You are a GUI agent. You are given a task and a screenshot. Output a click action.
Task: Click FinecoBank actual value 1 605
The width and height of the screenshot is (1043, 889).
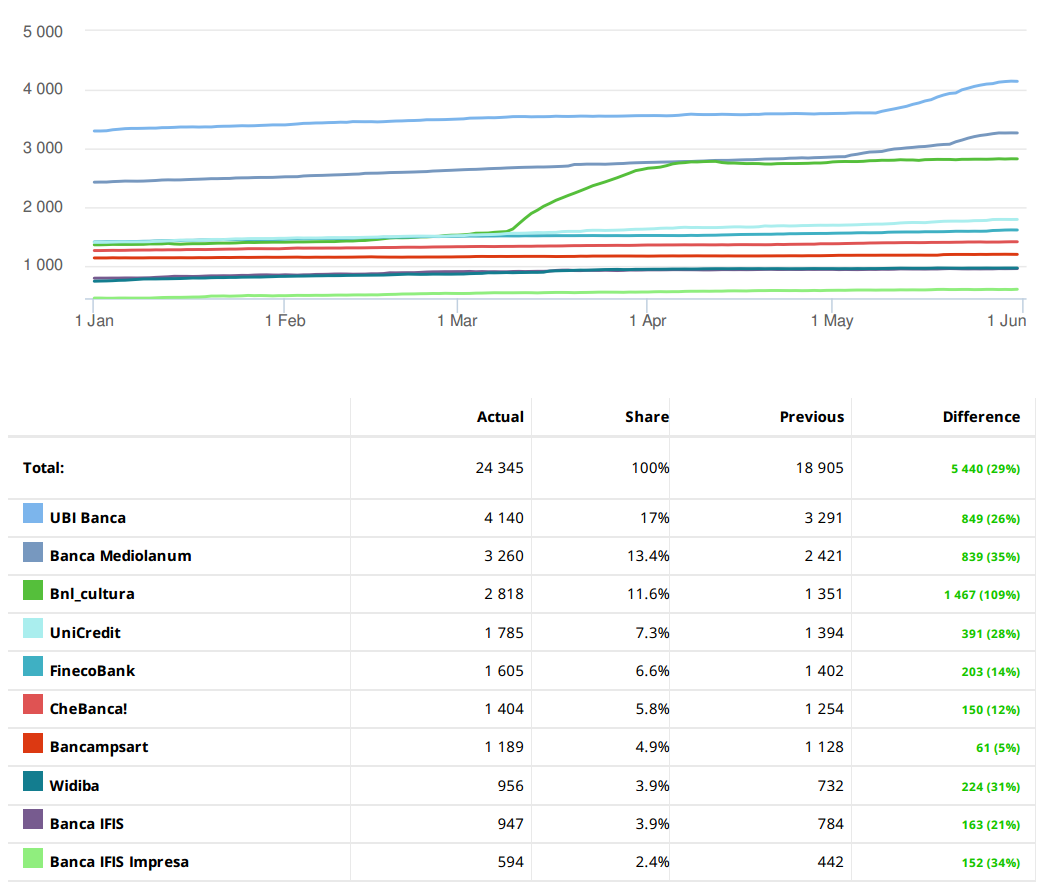(x=504, y=671)
